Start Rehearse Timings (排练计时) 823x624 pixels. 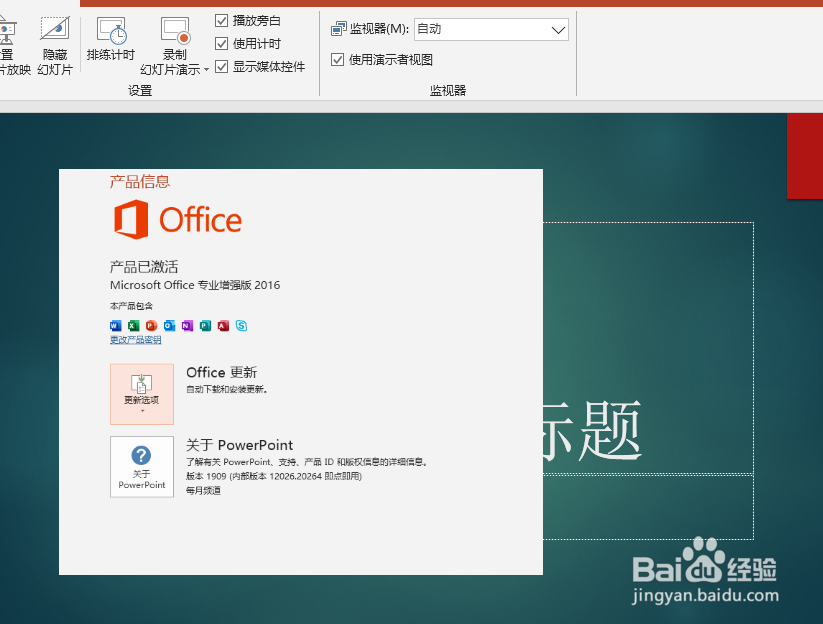coord(111,39)
